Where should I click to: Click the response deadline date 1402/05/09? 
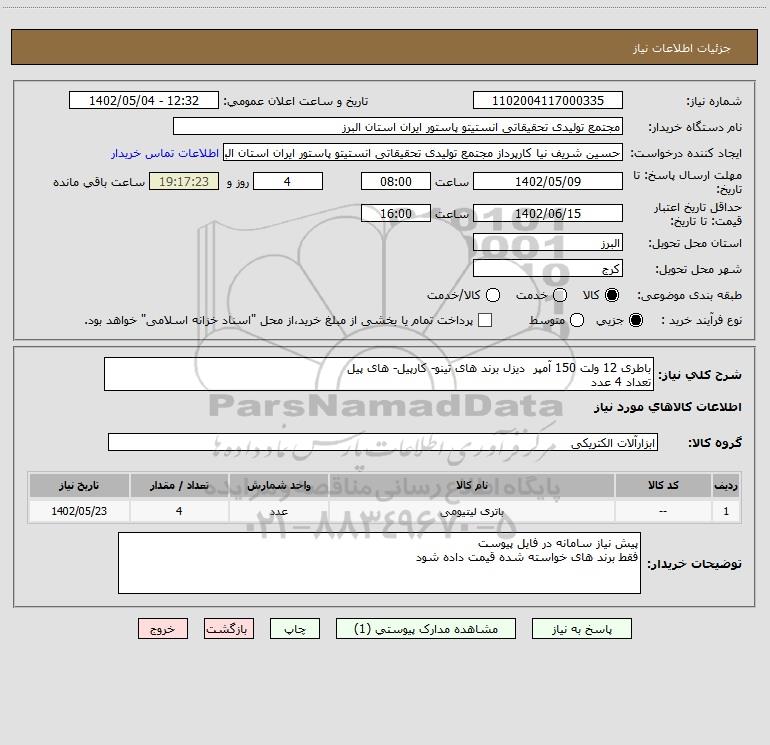click(548, 181)
